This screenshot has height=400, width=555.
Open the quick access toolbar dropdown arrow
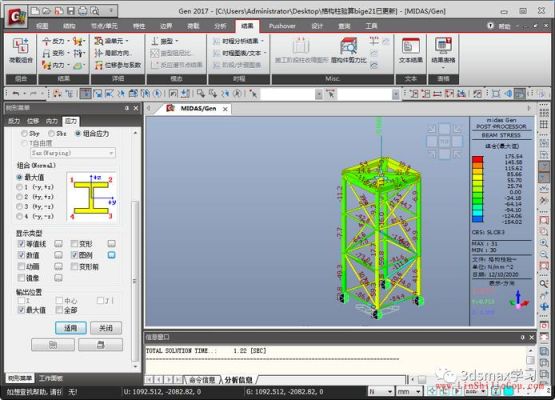(111, 11)
